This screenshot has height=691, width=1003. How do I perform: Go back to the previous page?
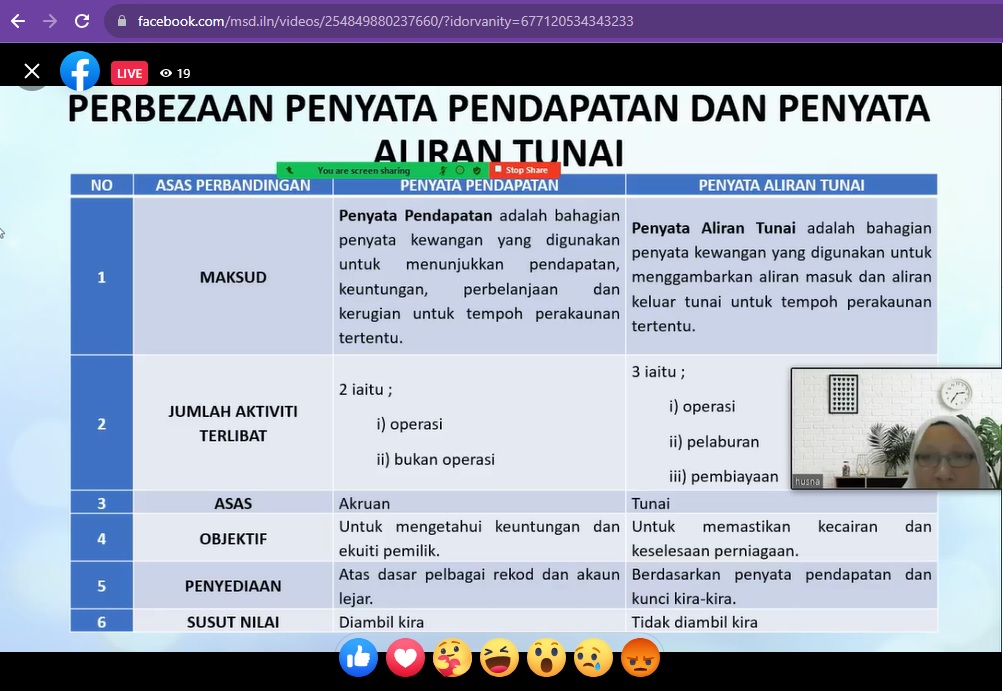[x=18, y=21]
